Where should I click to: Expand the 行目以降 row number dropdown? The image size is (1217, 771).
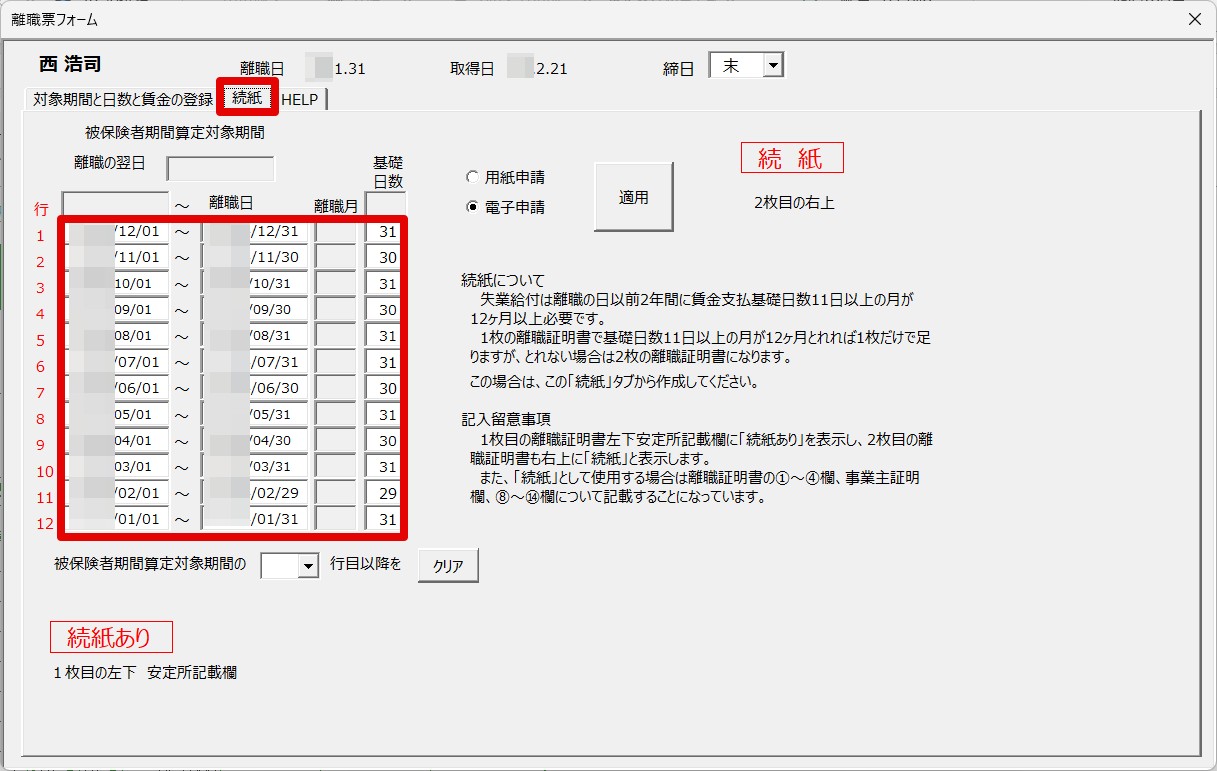[308, 566]
